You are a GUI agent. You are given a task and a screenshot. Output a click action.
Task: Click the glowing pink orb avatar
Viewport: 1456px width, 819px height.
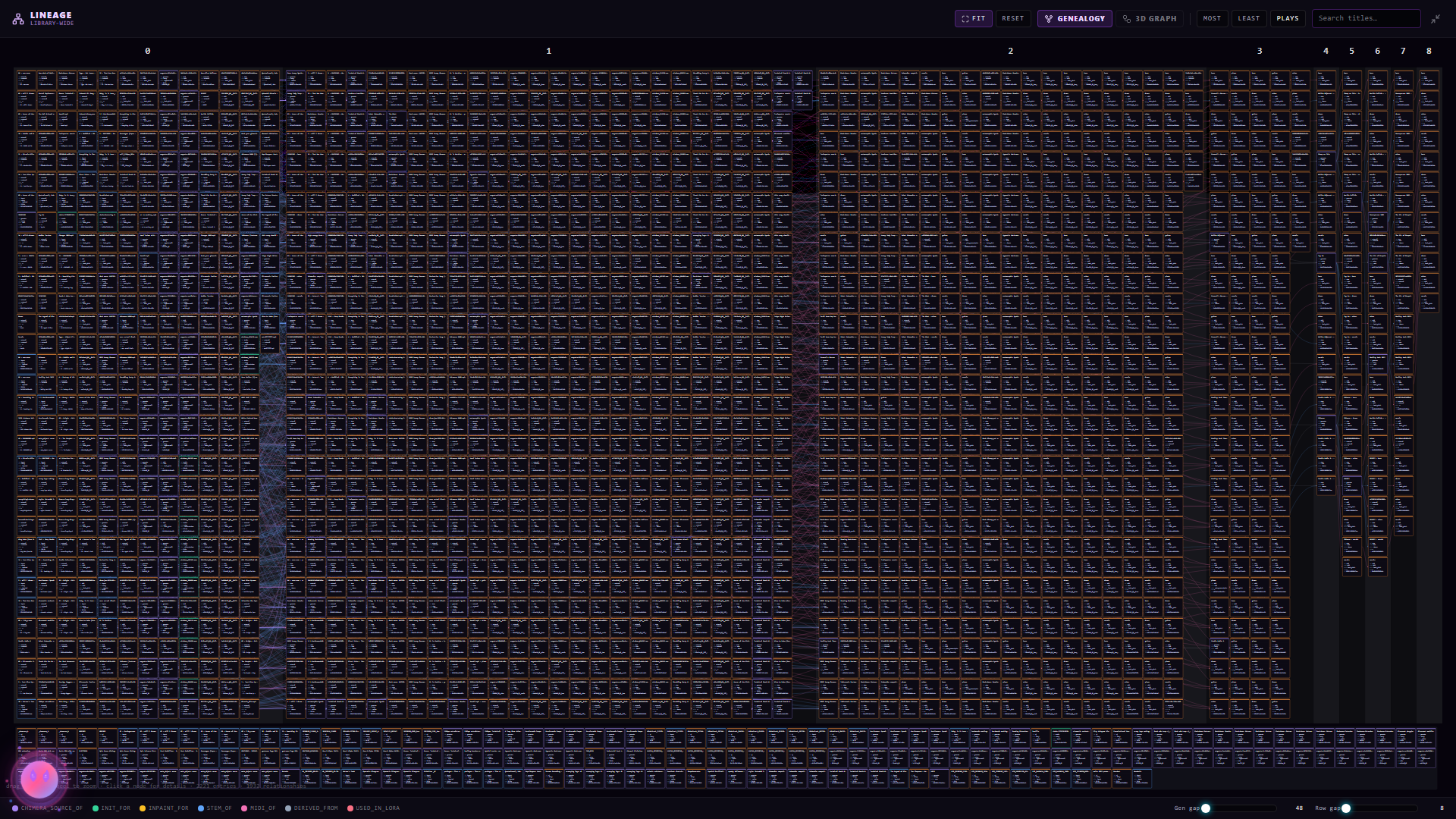click(x=39, y=779)
